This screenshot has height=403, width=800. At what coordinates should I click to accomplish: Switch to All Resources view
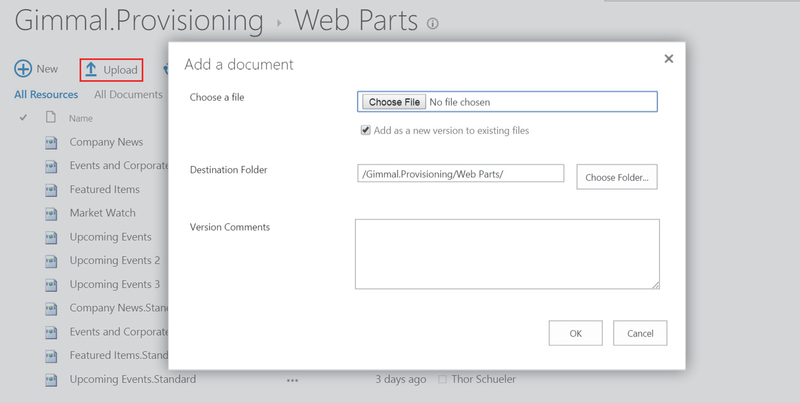pyautogui.click(x=46, y=95)
